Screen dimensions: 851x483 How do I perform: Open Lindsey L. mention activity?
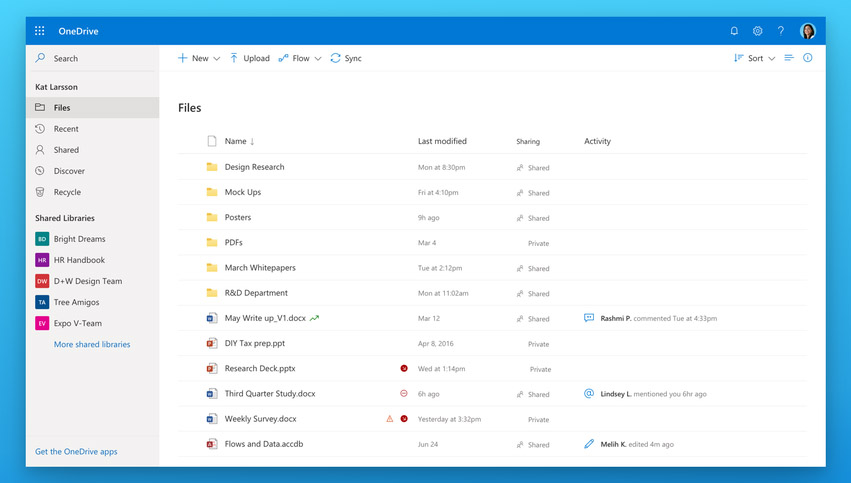pyautogui.click(x=645, y=394)
